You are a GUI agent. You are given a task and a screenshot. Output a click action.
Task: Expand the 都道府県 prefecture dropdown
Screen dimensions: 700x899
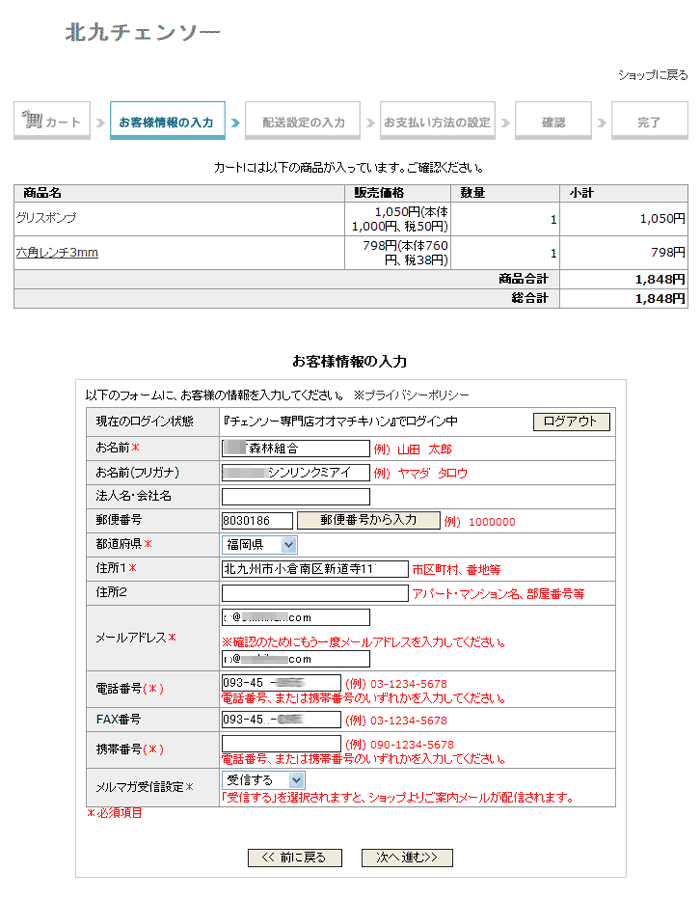[260, 545]
